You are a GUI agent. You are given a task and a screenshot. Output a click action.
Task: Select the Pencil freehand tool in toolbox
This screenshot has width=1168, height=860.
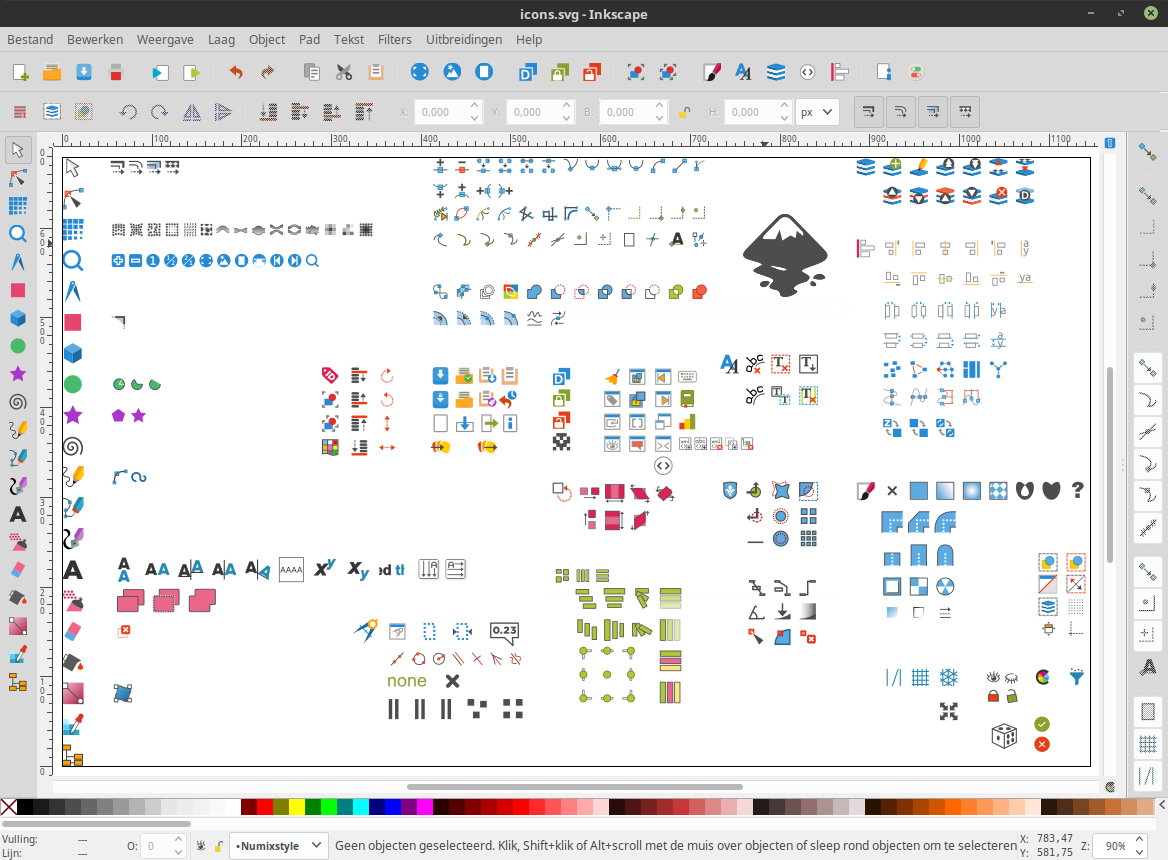[18, 430]
